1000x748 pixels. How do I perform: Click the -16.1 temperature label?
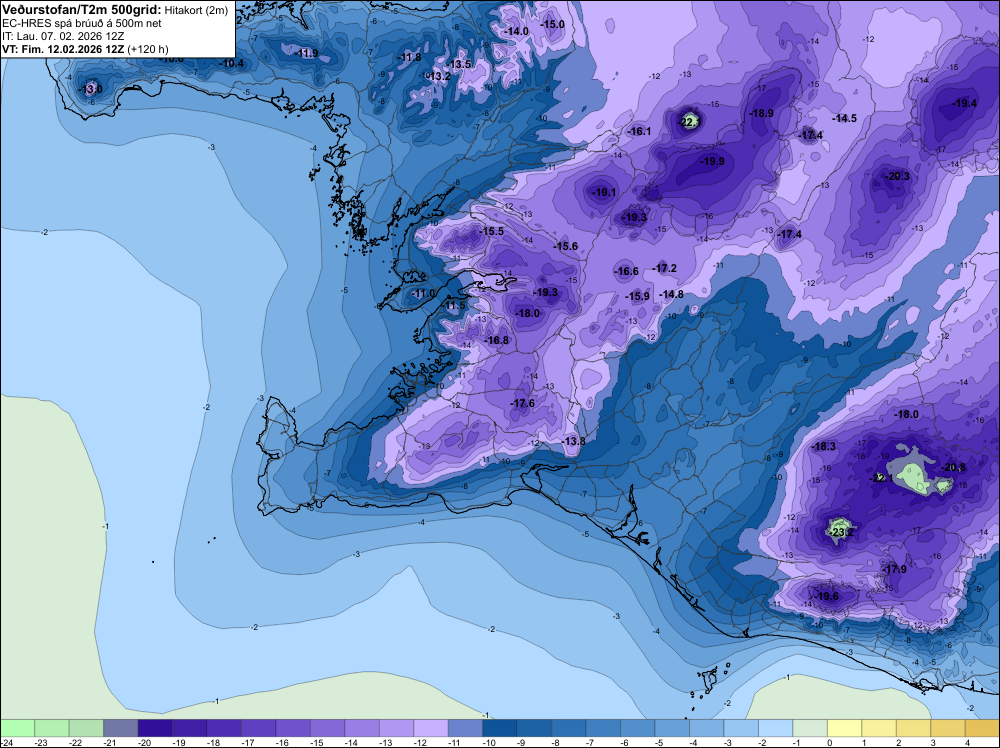[639, 131]
